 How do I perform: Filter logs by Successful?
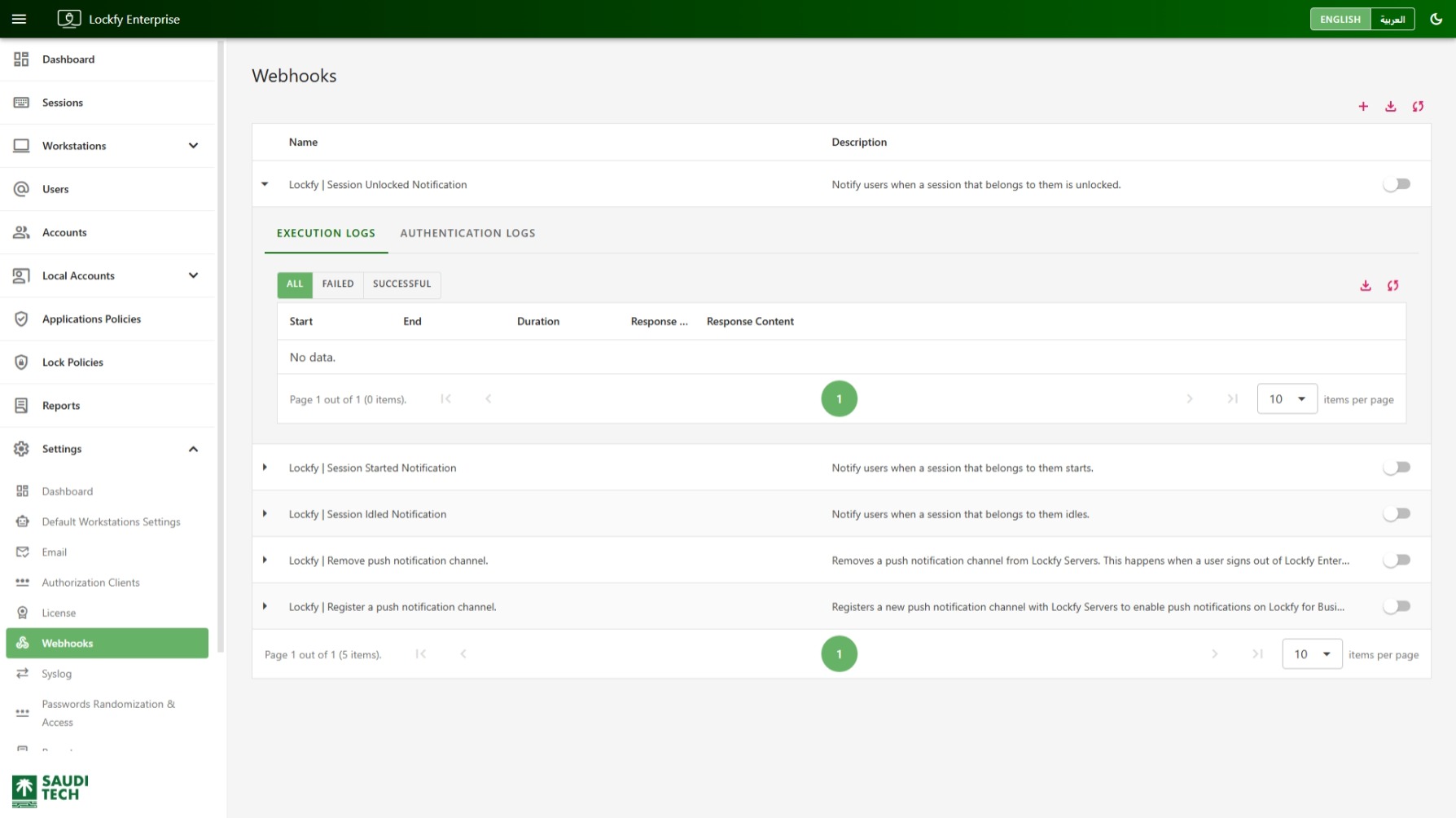pos(402,284)
